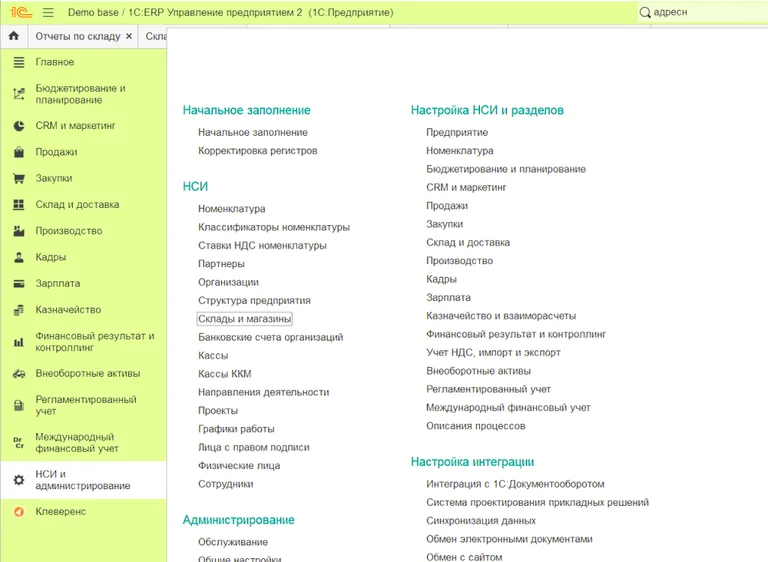Open the hamburger main menu icon

(48, 12)
